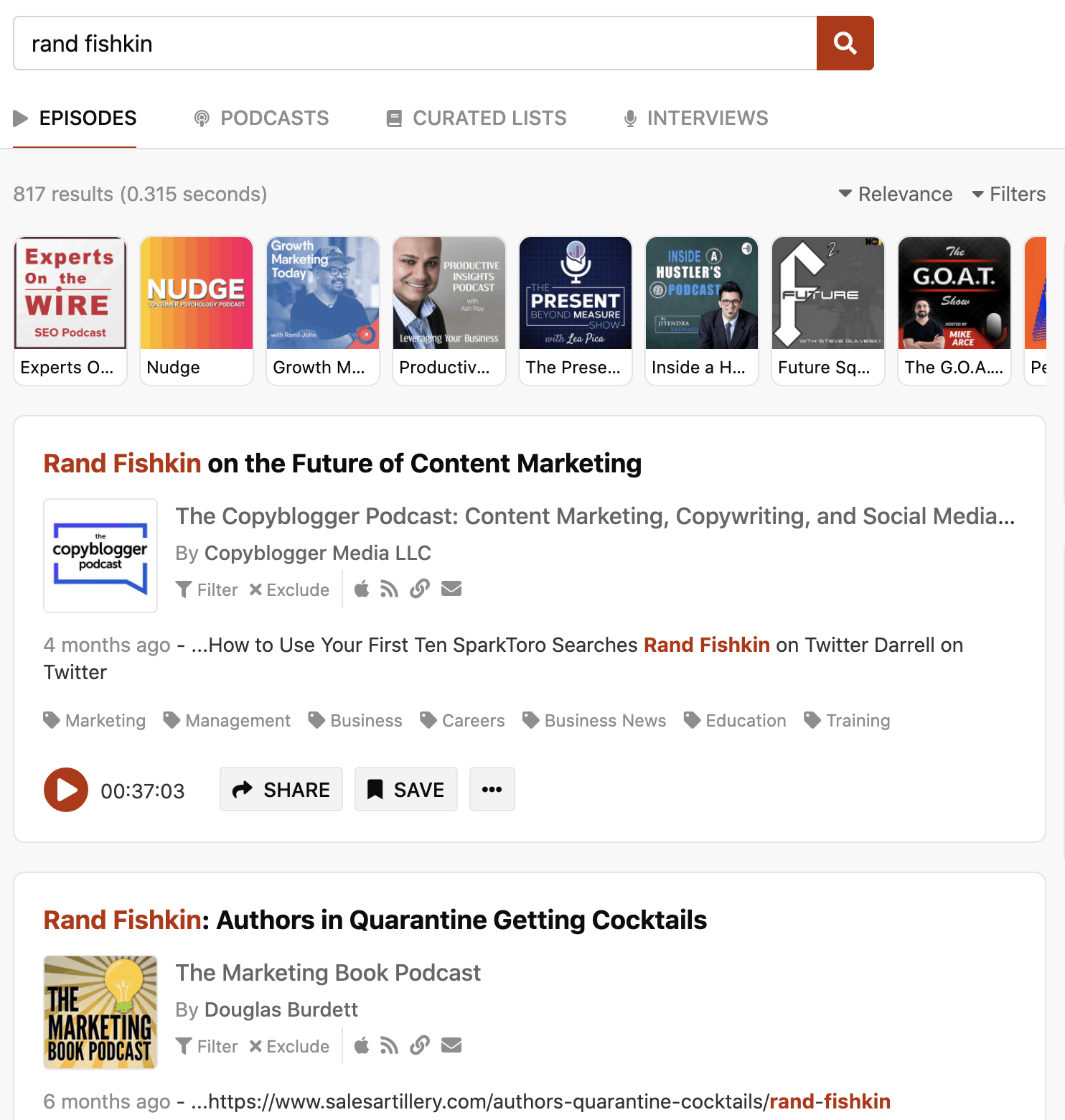Image resolution: width=1065 pixels, height=1120 pixels.
Task: Expand the Filters dropdown
Action: pos(1008,194)
